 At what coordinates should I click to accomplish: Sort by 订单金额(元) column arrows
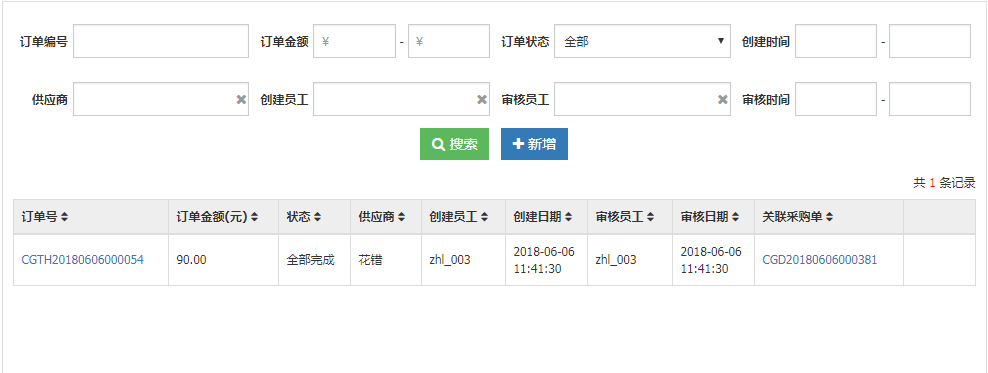click(255, 217)
